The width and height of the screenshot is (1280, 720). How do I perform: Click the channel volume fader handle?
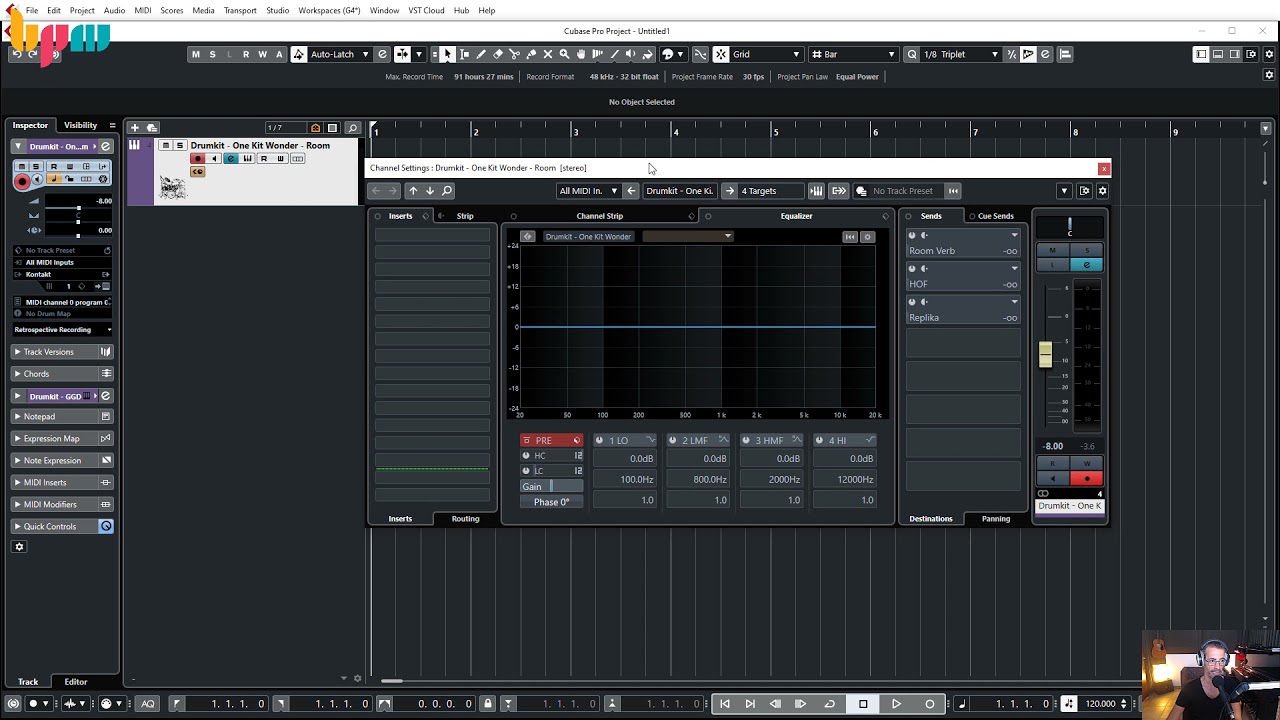1045,354
